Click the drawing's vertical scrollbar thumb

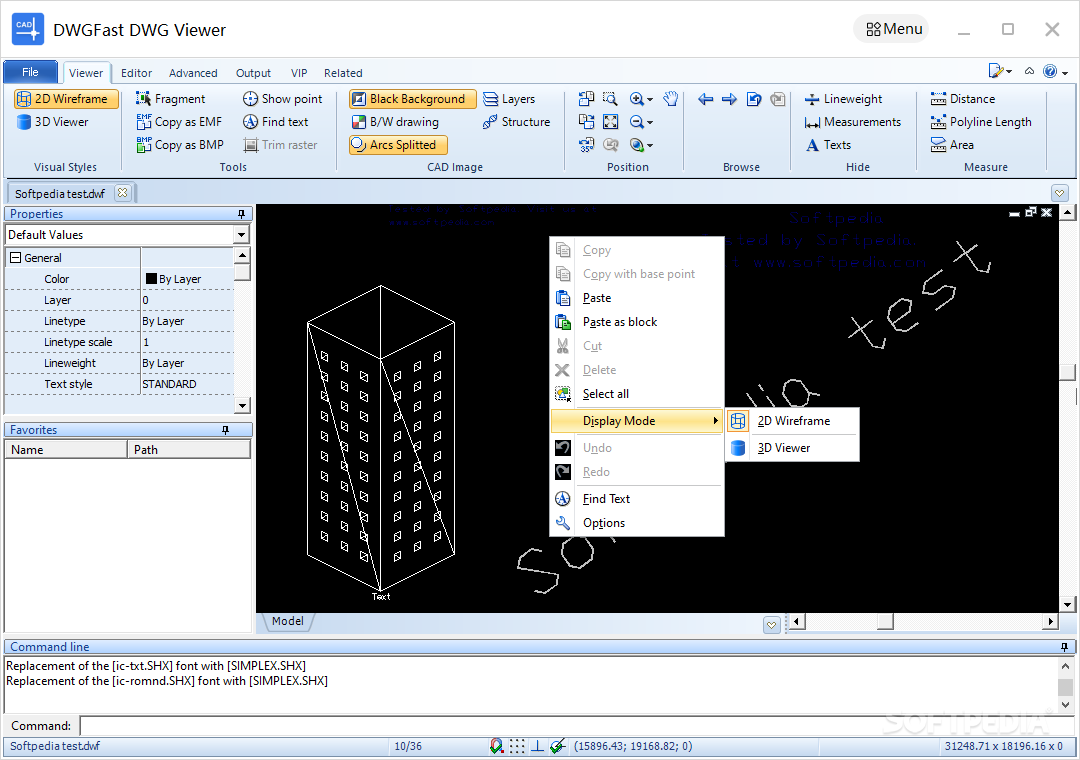(1067, 371)
